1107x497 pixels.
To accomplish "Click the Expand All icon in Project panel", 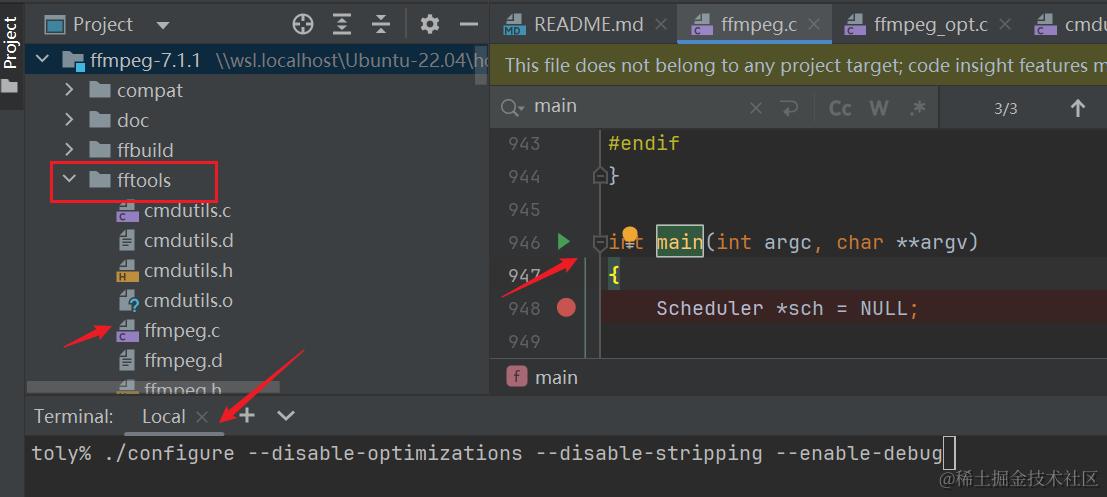I will pos(342,24).
